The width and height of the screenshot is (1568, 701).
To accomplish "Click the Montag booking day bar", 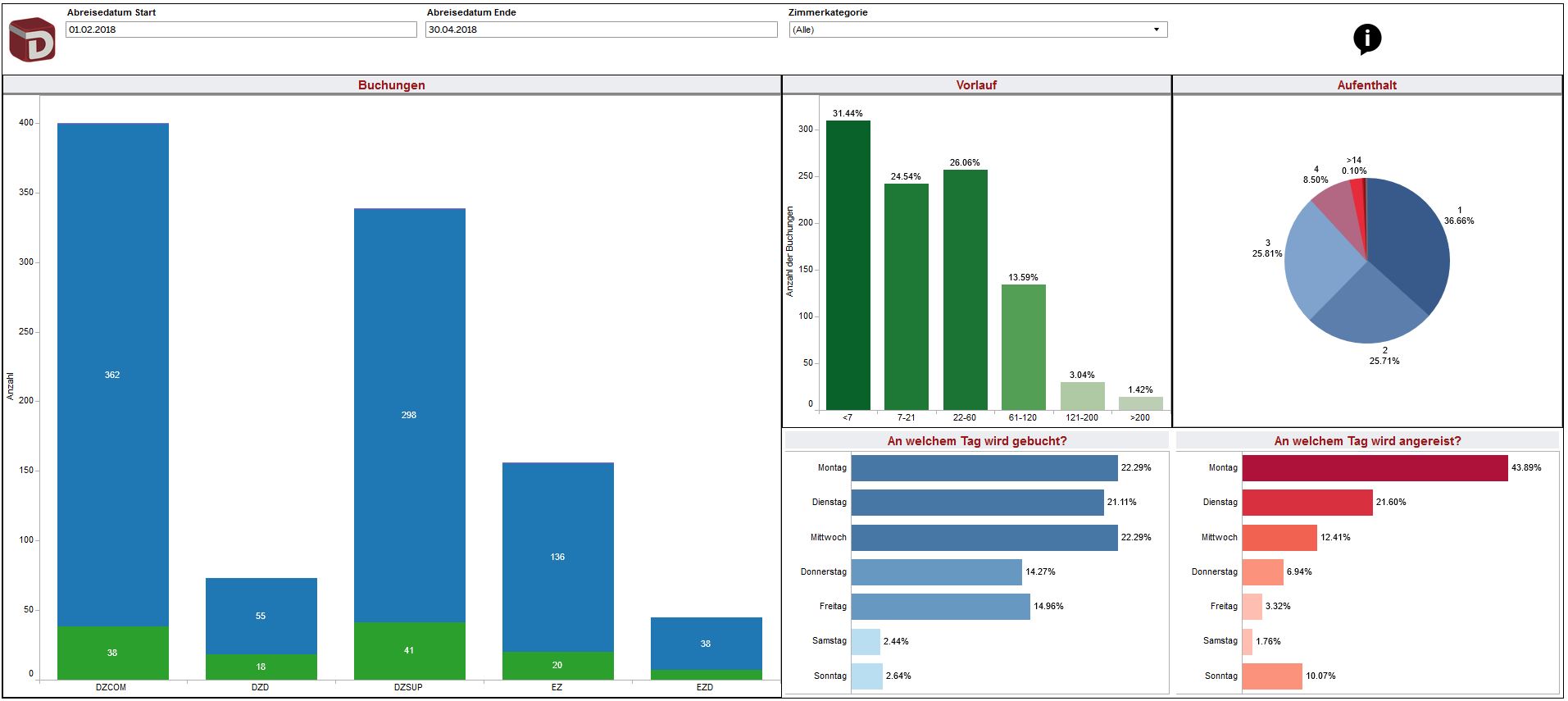I will (984, 468).
